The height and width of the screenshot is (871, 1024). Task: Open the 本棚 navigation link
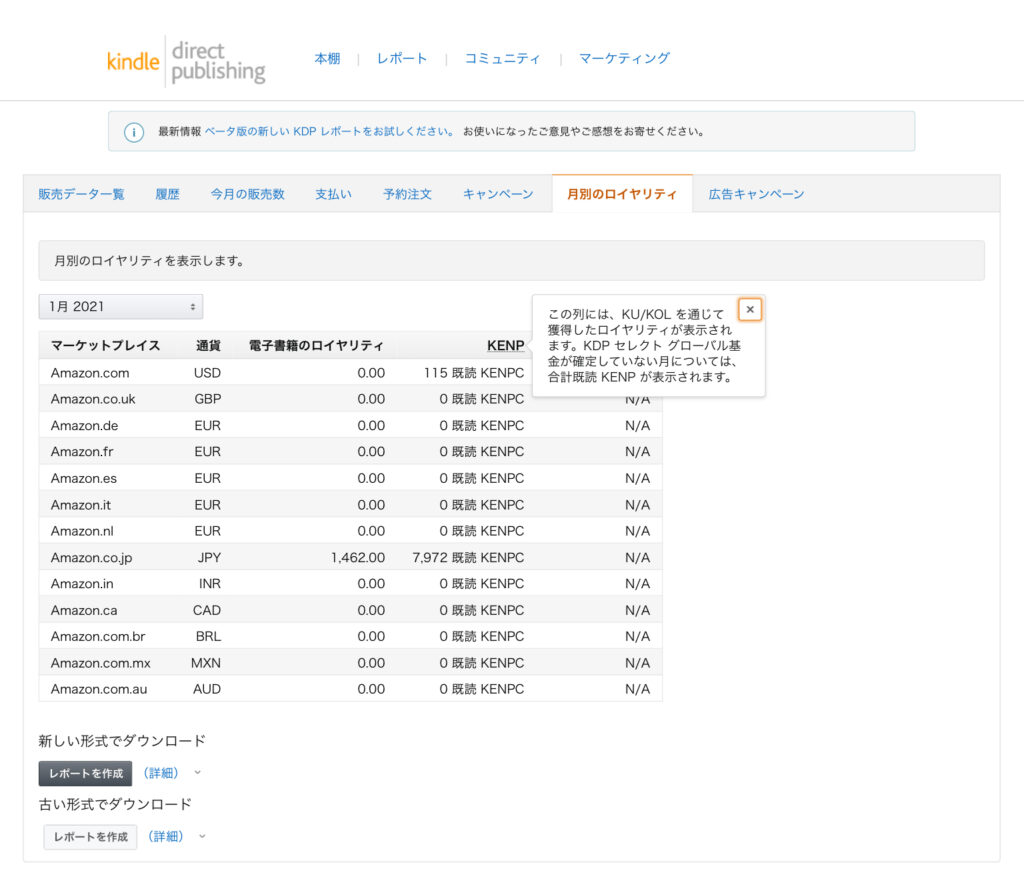click(327, 59)
